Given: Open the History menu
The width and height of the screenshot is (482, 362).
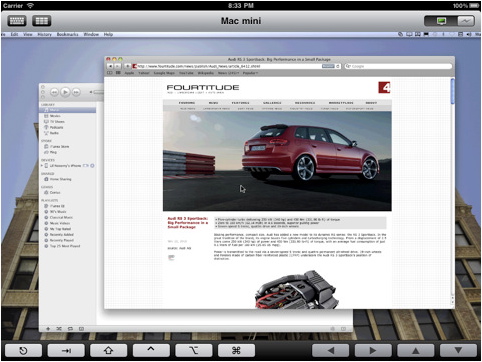Looking at the screenshot, I should pyautogui.click(x=44, y=34).
